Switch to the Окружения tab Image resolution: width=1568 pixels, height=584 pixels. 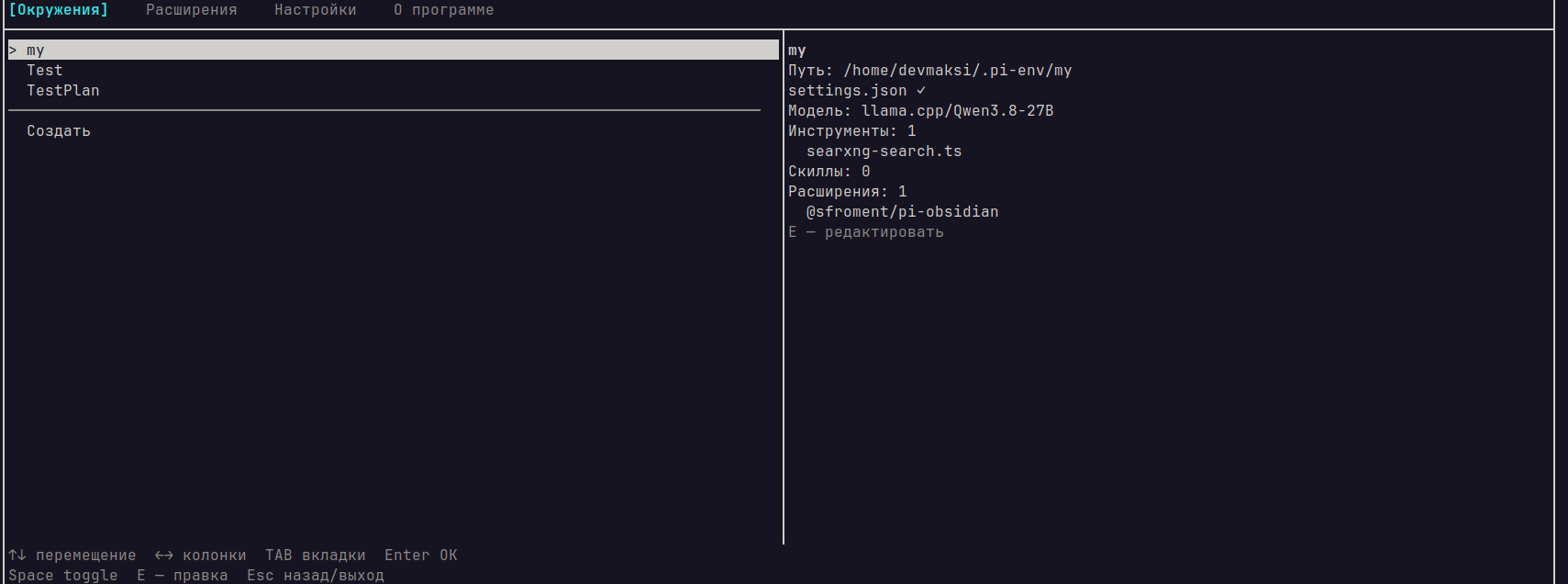59,10
